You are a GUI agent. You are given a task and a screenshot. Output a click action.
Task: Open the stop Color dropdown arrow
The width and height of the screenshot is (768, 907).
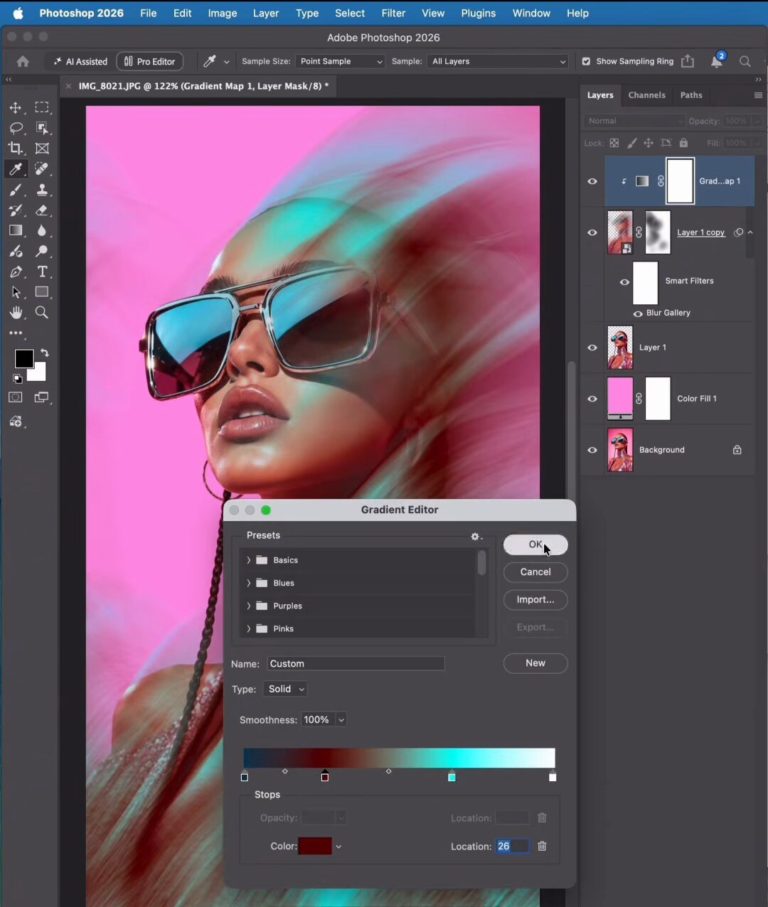point(339,847)
